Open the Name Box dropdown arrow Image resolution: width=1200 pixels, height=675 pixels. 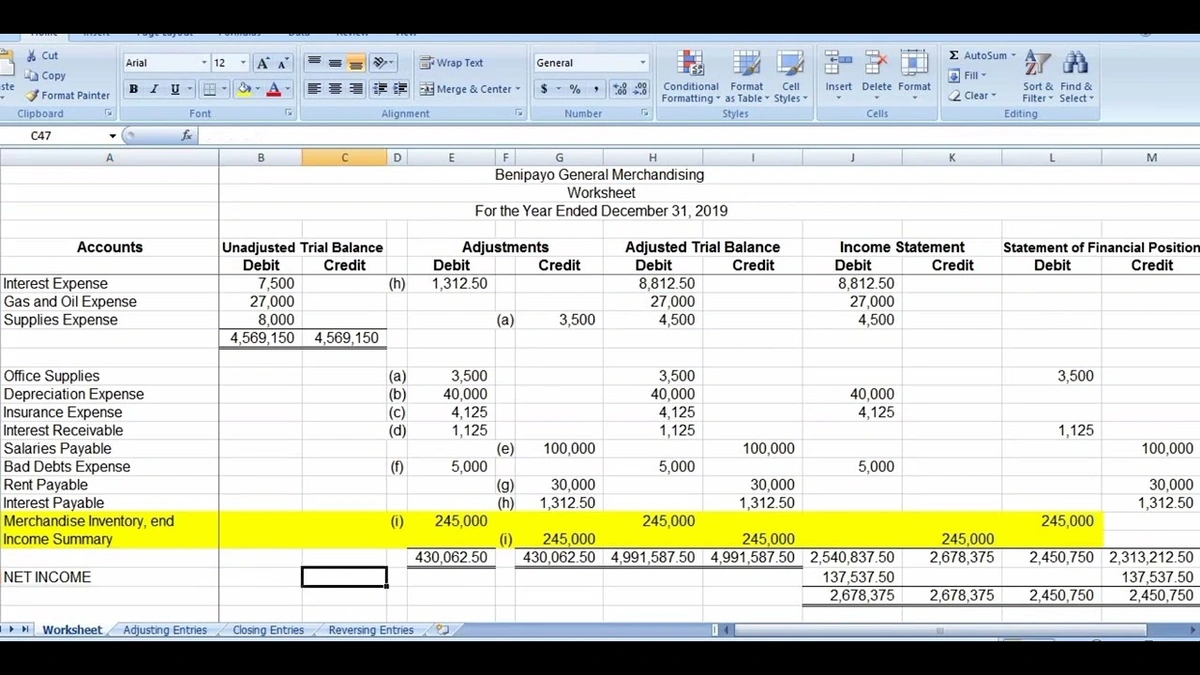[x=112, y=135]
